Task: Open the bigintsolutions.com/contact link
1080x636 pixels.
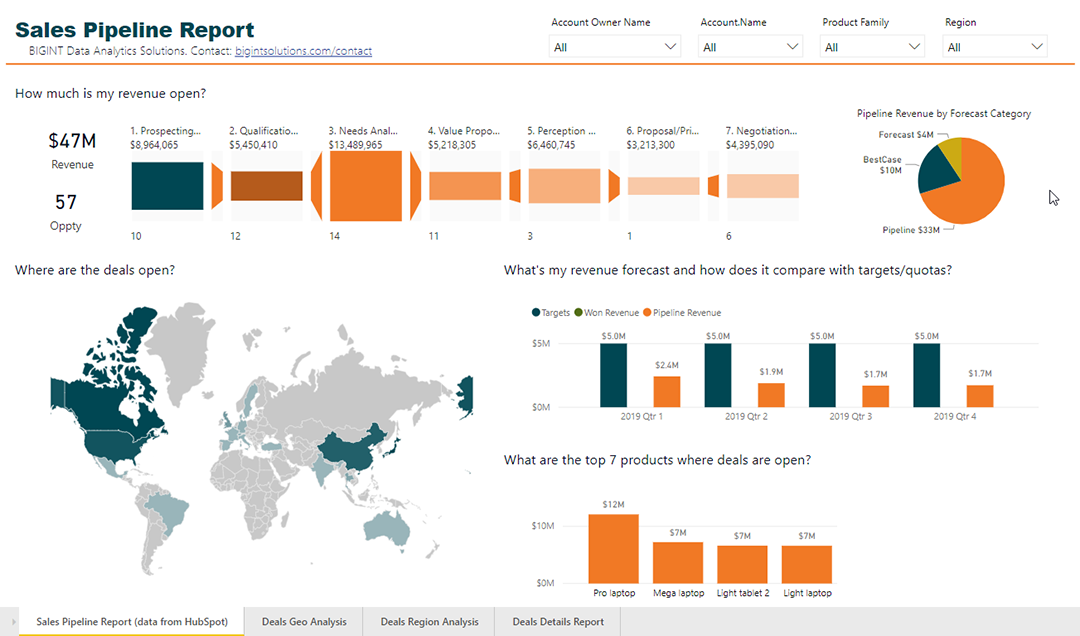Action: [x=303, y=50]
